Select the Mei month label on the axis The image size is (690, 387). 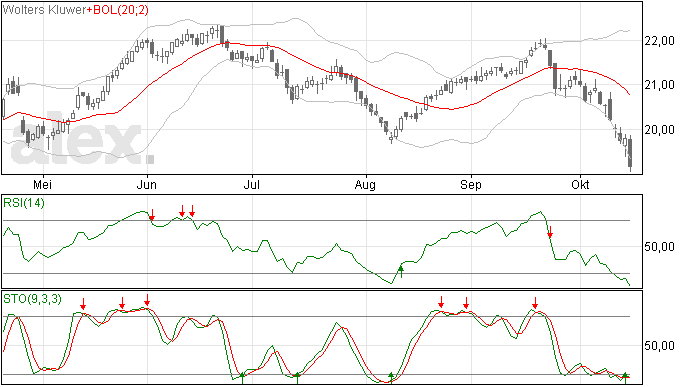coord(43,184)
